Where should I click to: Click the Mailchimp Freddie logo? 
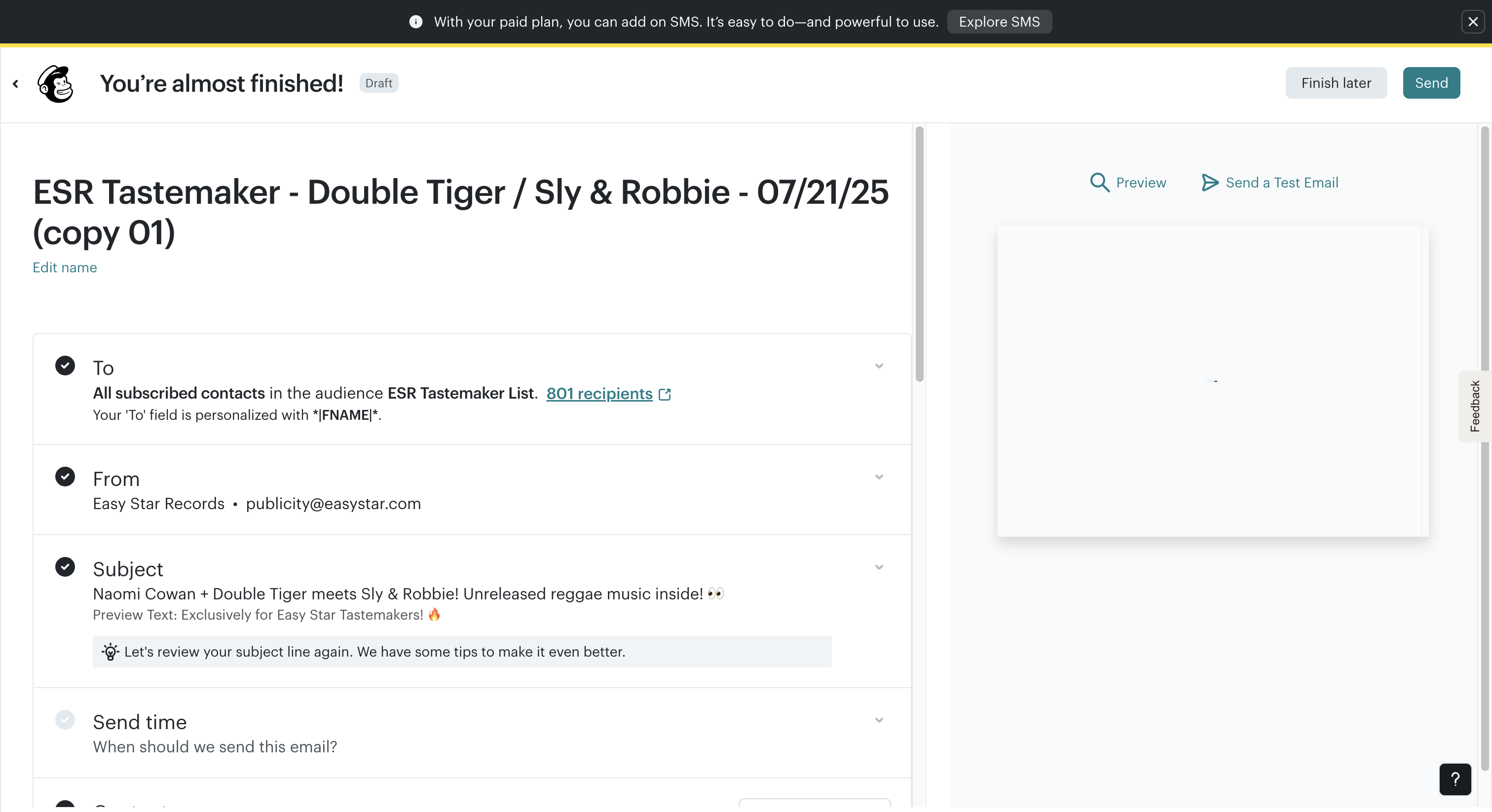(x=56, y=83)
